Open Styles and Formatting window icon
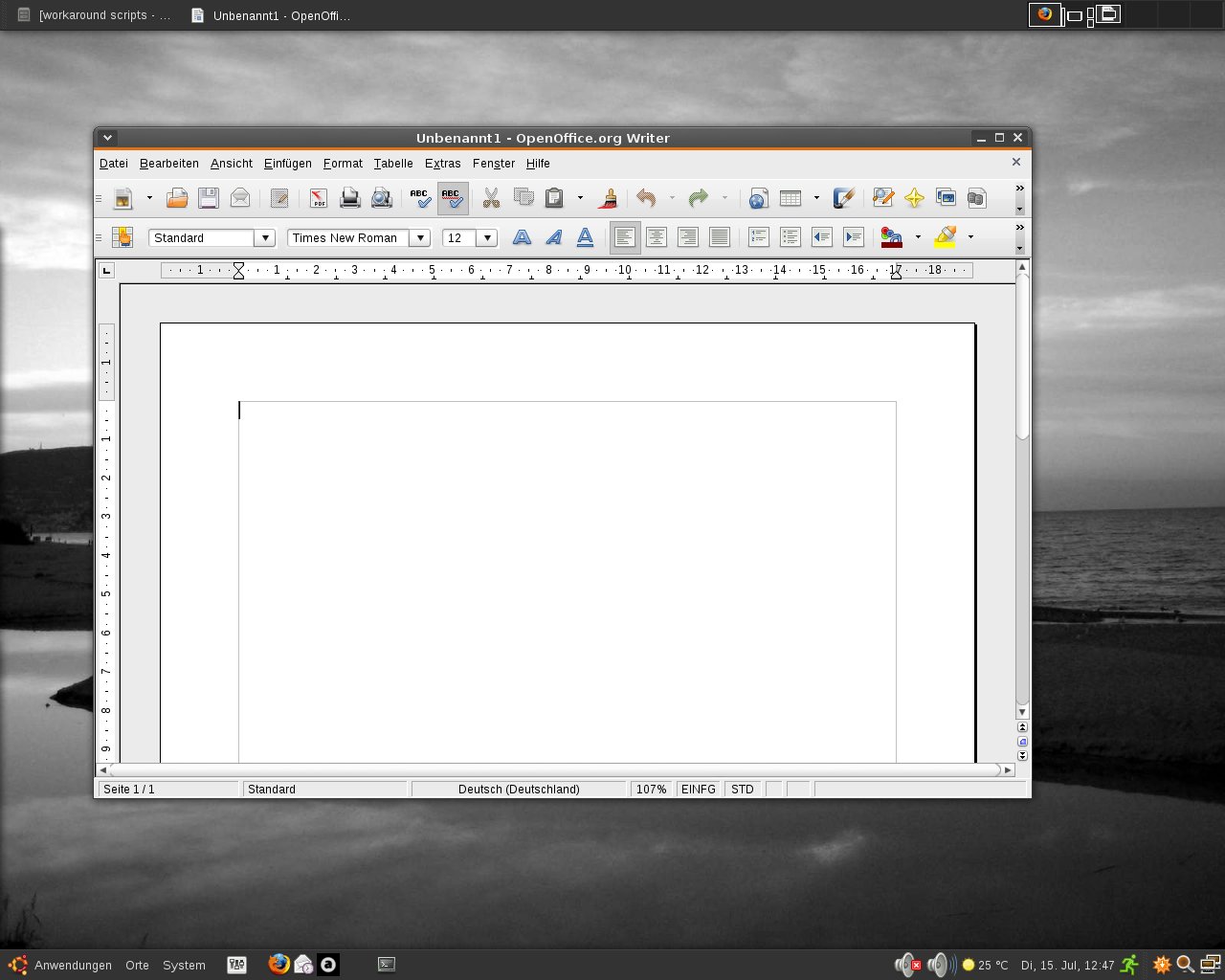Screen dimensions: 1225x980 click(122, 237)
